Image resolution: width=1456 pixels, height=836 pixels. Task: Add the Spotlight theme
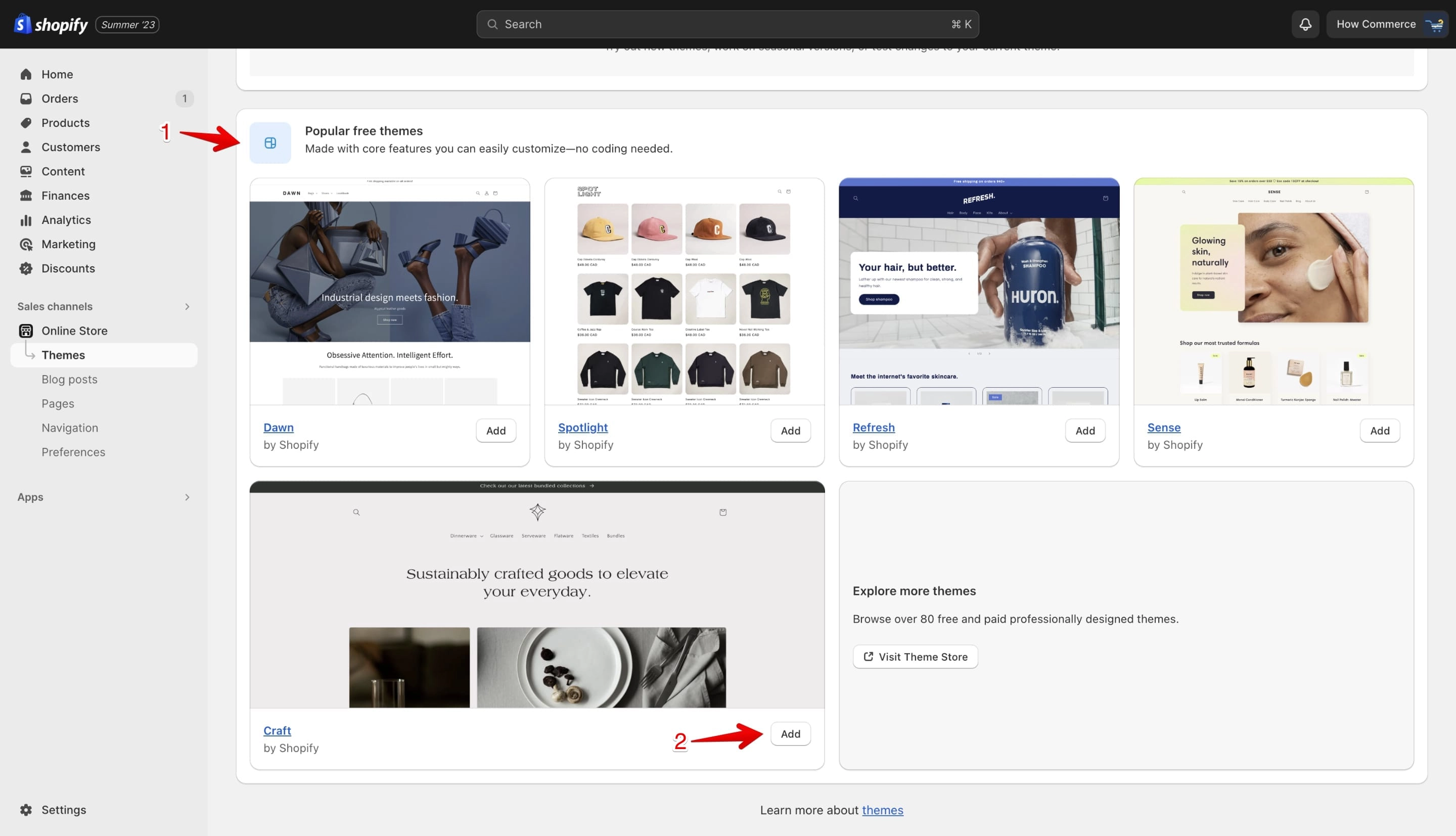(x=791, y=431)
